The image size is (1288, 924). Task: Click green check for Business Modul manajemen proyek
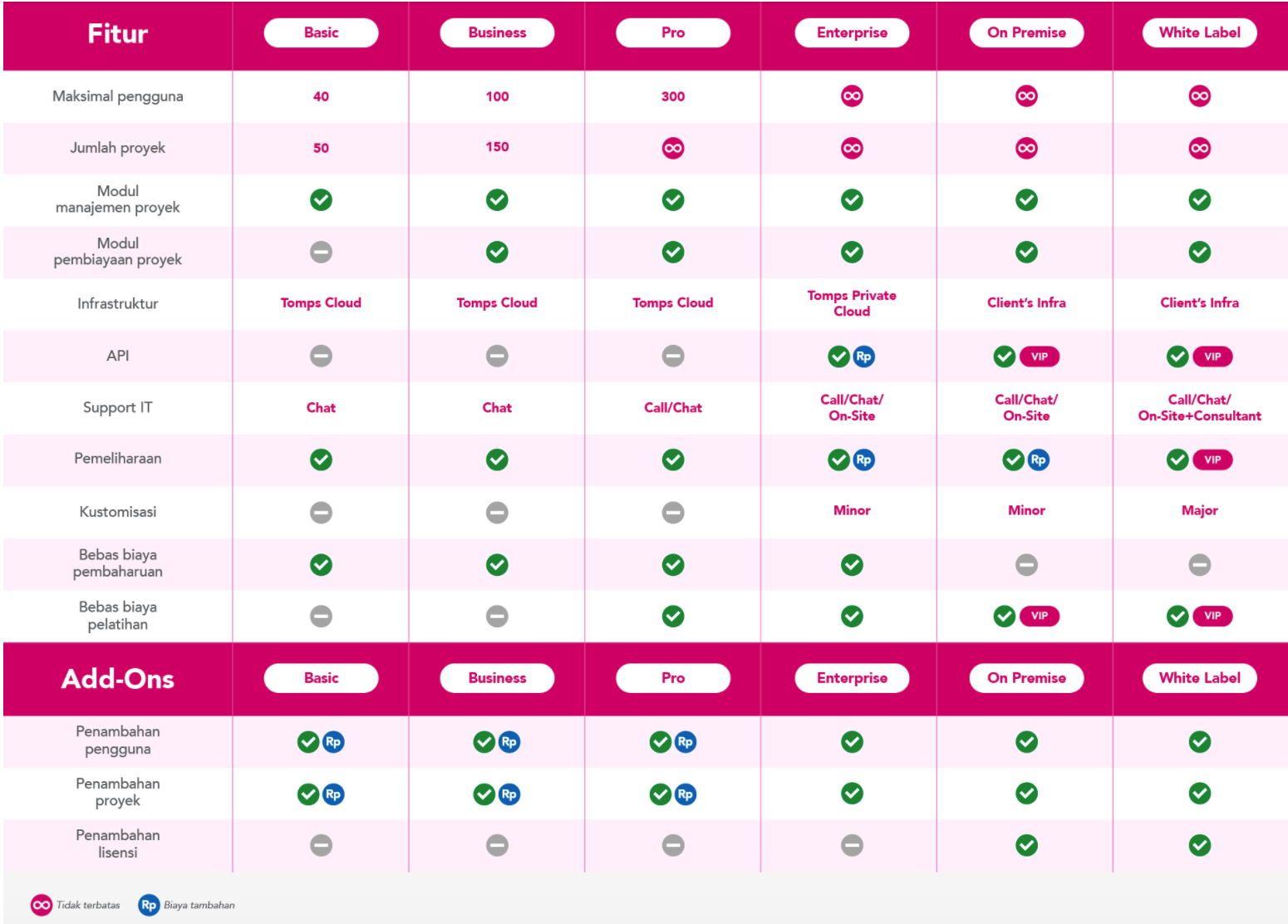[x=497, y=200]
